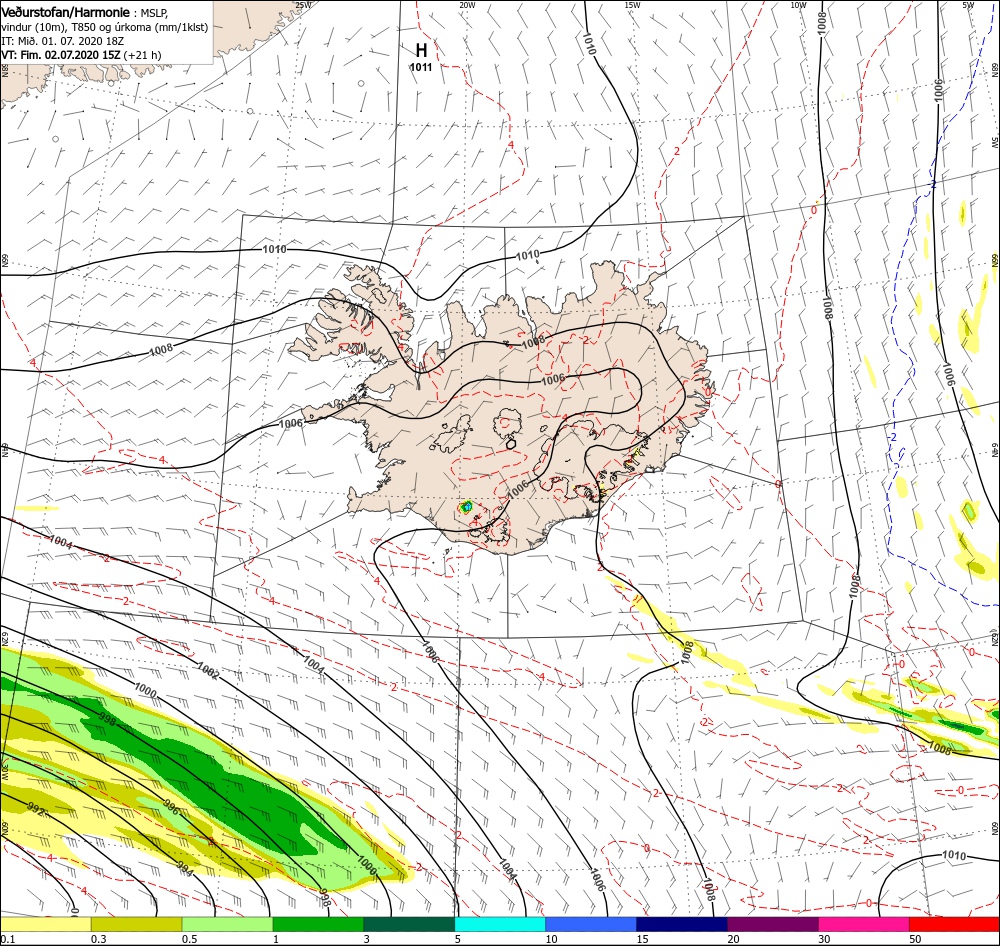Click the "Veðurstofan/Harmonie" title text
The image size is (1000, 946).
[x=66, y=13]
